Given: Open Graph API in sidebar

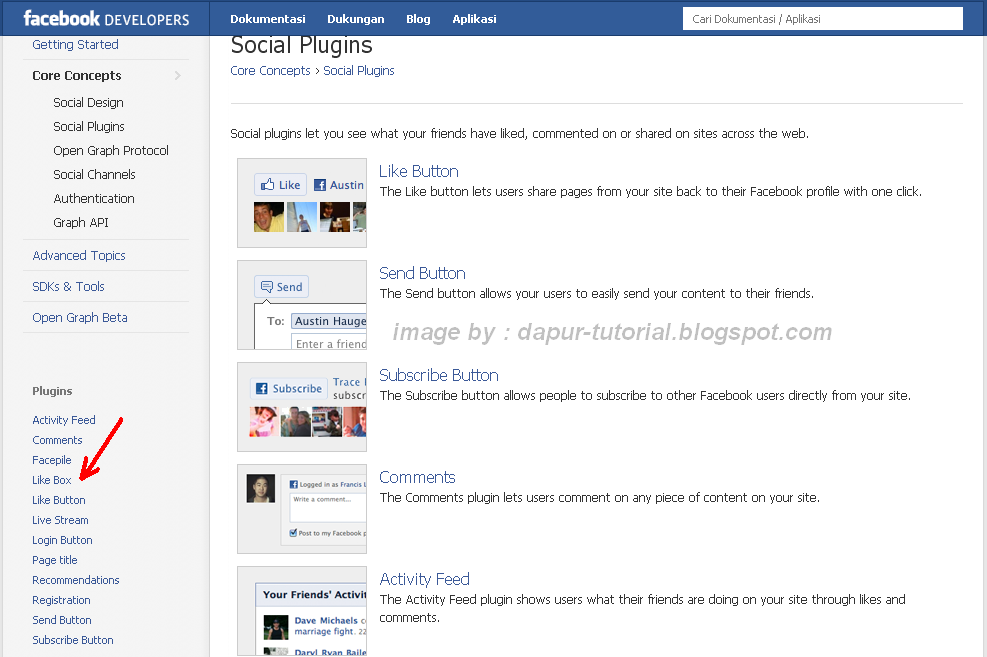Looking at the screenshot, I should click(x=81, y=222).
